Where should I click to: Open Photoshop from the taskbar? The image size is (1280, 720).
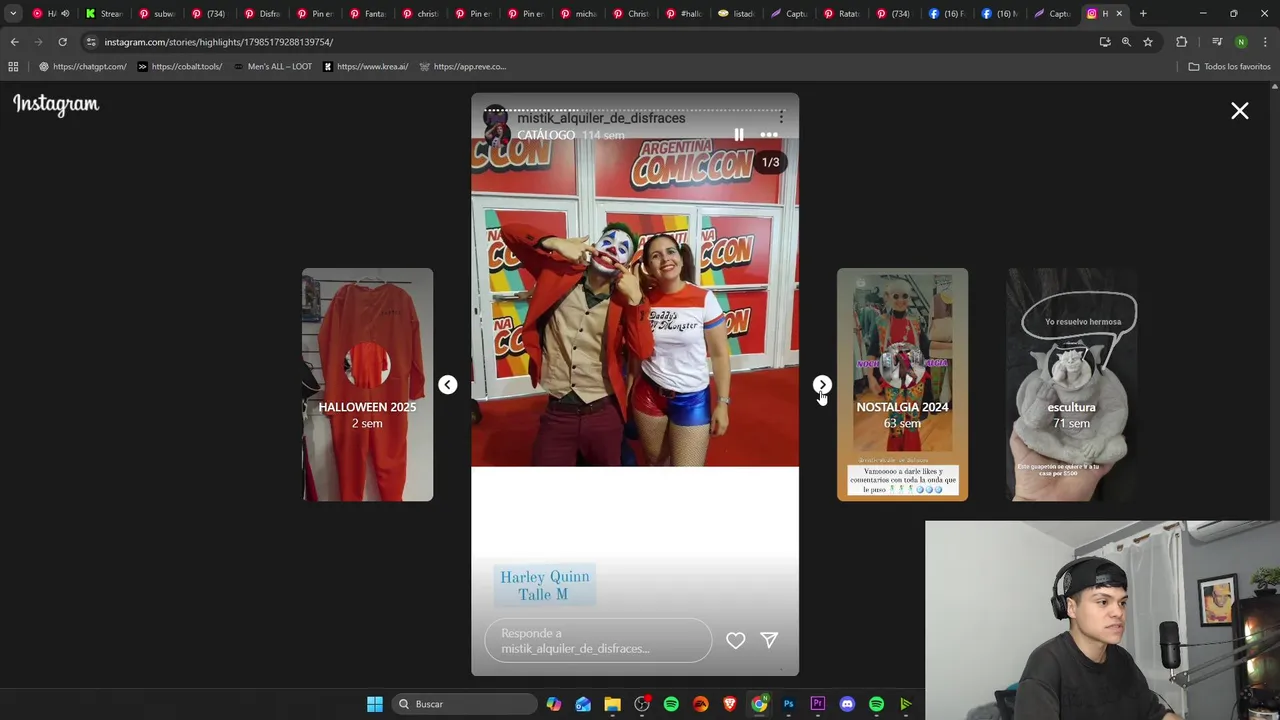coord(789,704)
